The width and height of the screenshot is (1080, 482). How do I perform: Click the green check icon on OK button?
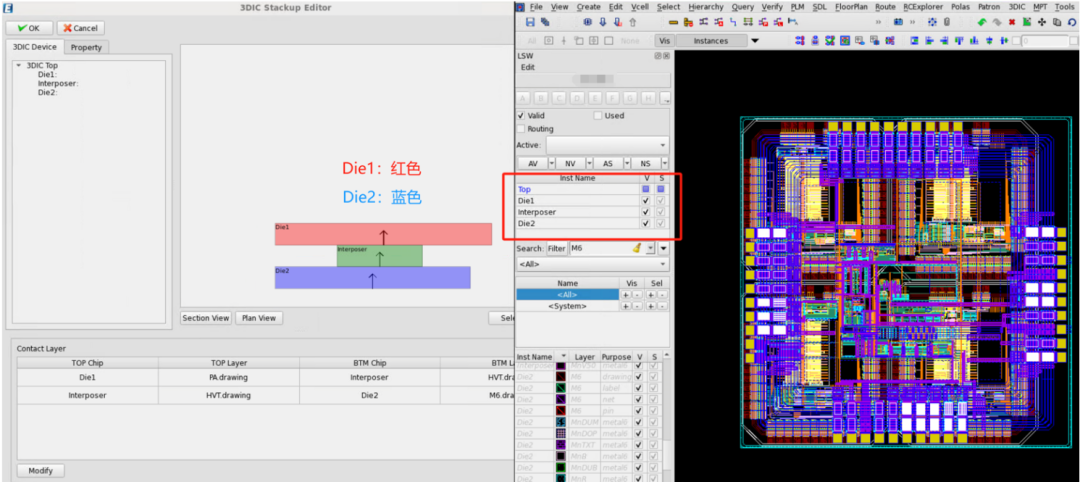coord(22,28)
